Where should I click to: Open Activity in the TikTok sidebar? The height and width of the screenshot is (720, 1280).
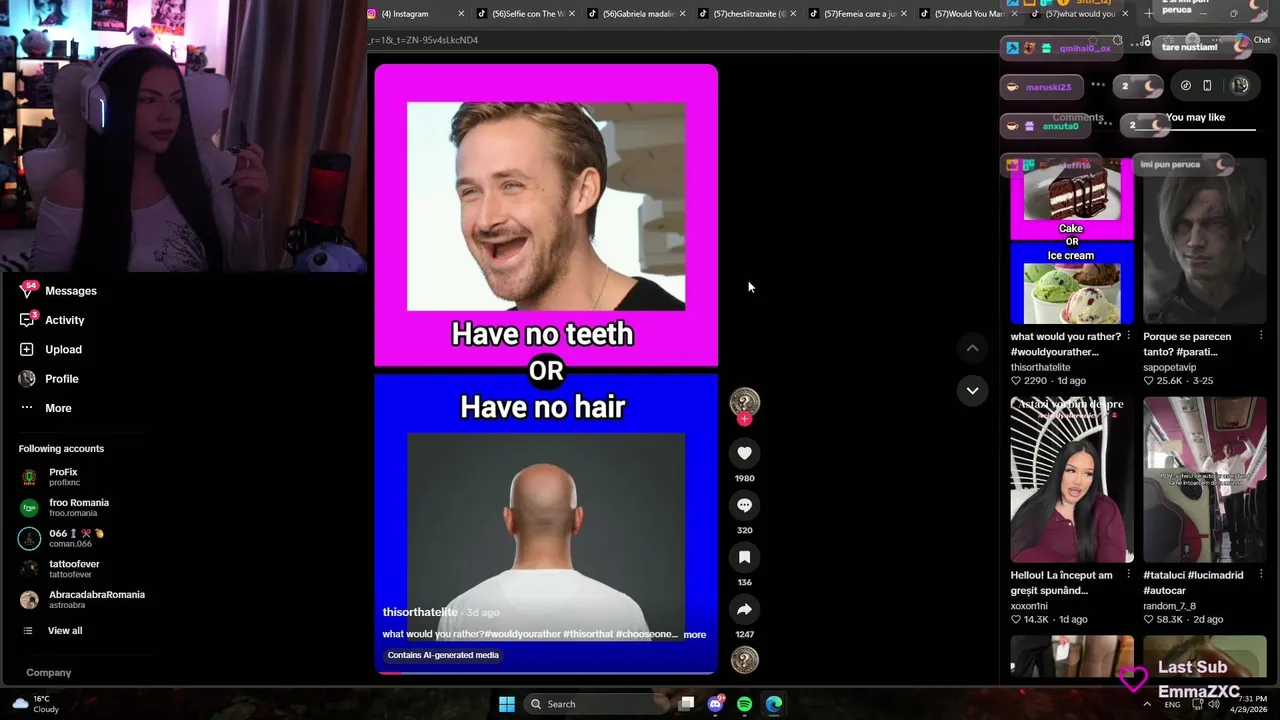52,320
